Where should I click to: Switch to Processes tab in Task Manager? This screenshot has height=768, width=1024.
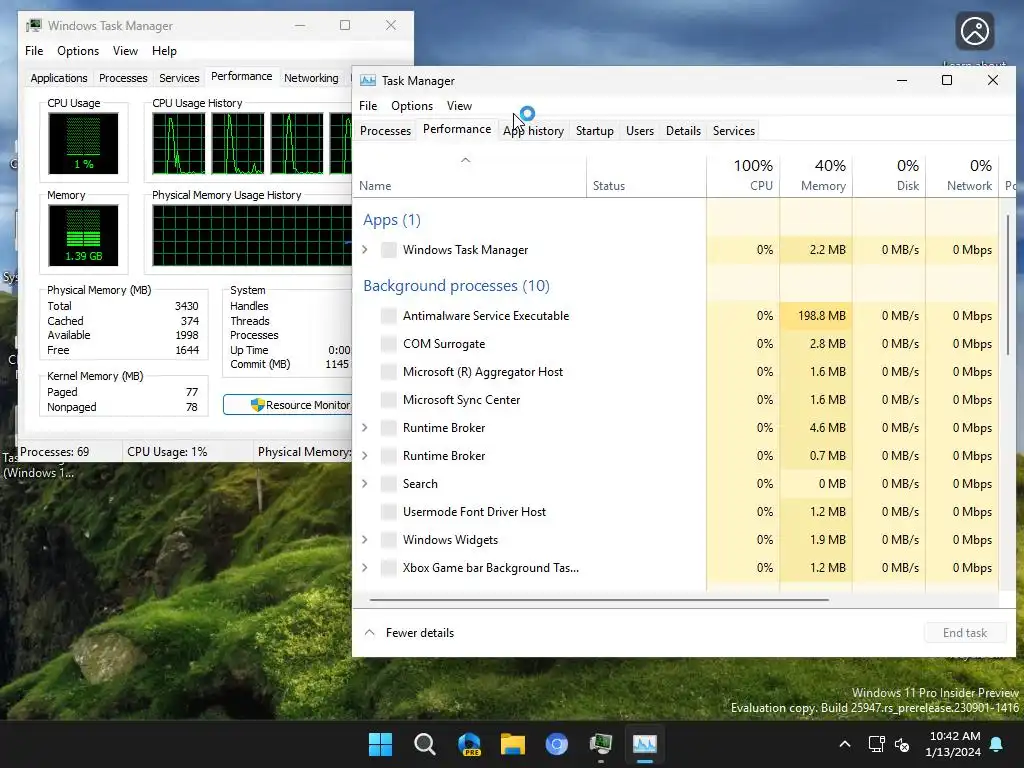coord(385,131)
